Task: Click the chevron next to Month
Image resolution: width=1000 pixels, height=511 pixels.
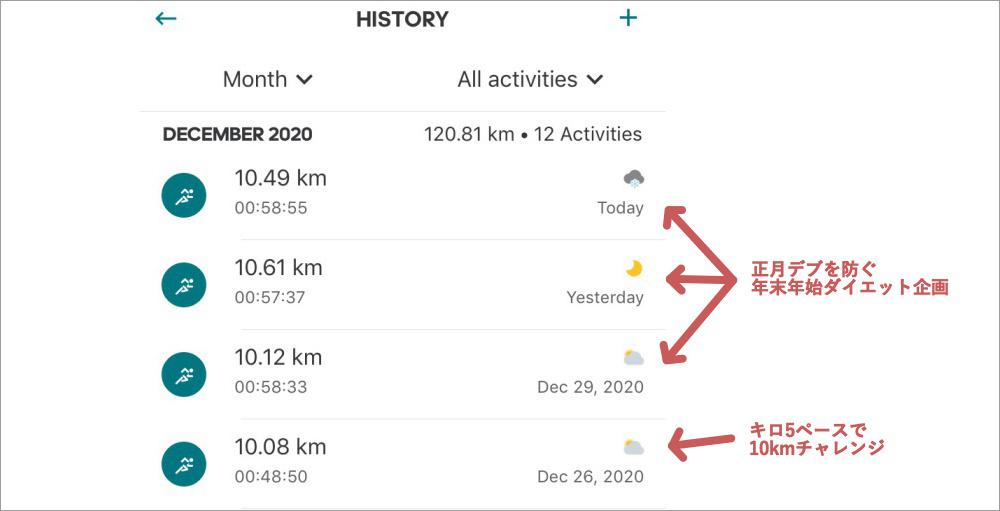Action: (305, 80)
